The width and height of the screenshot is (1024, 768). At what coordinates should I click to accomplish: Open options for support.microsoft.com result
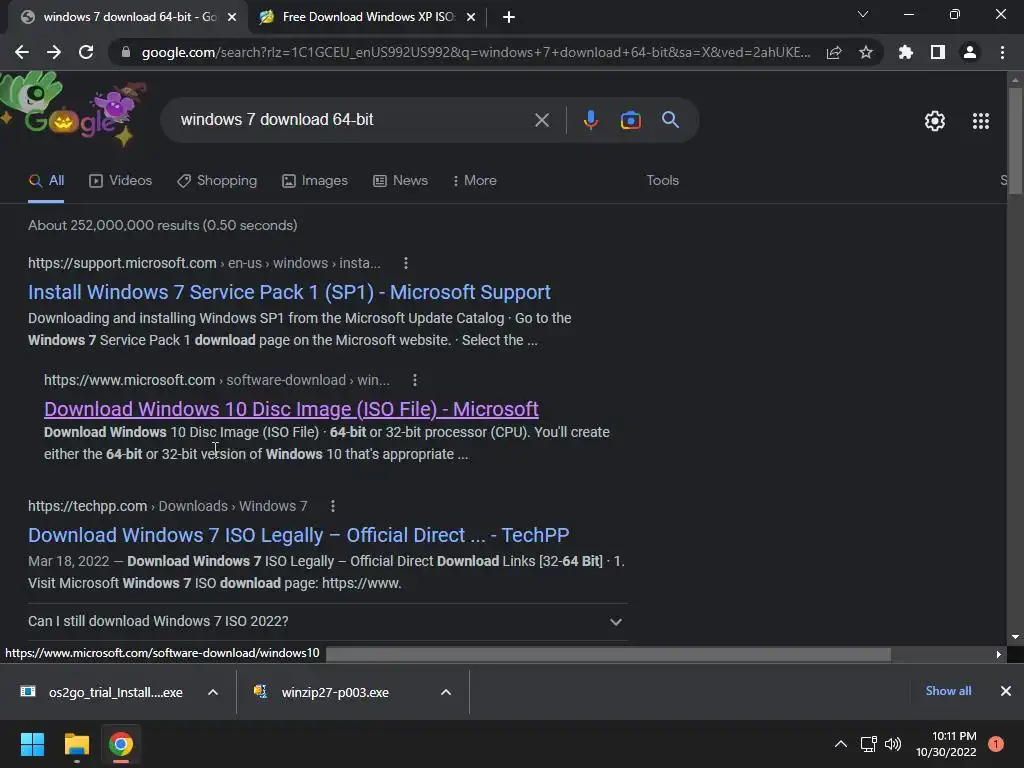click(406, 263)
